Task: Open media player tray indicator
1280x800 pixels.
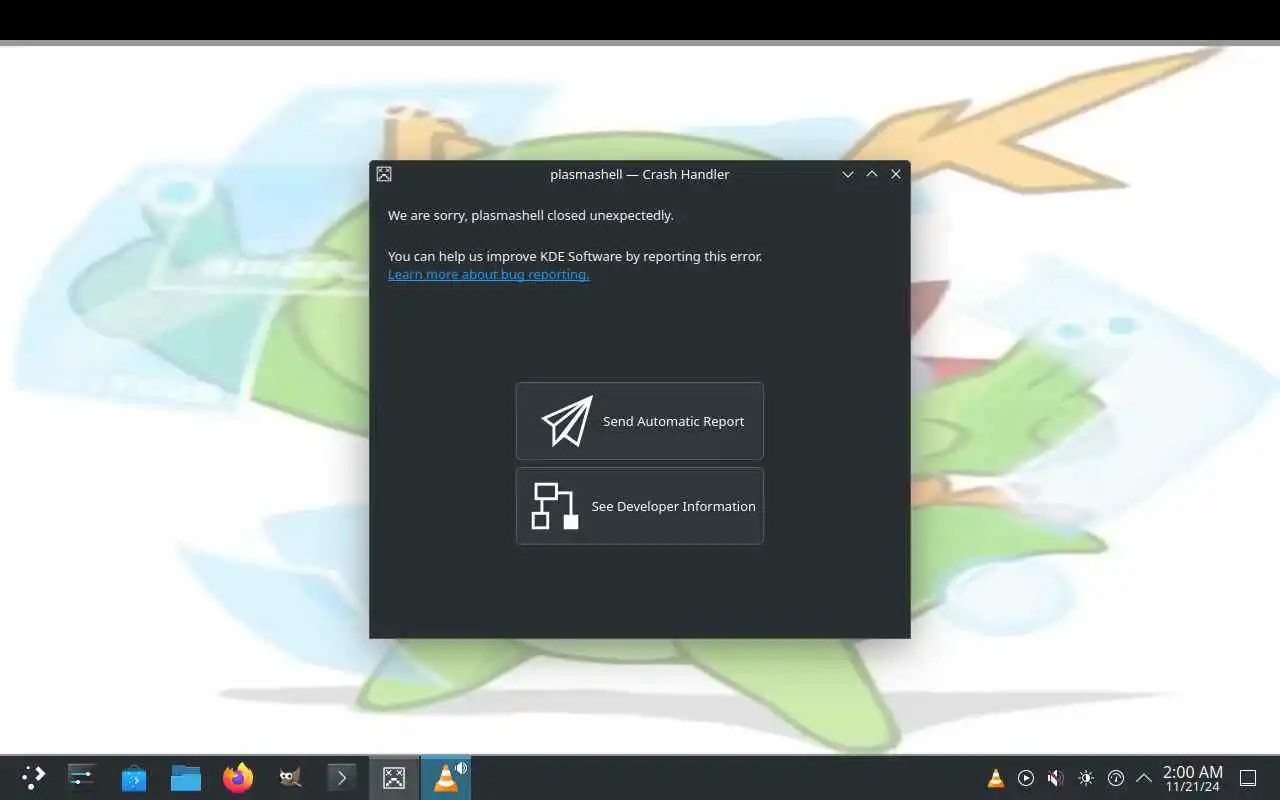Action: point(1026,778)
